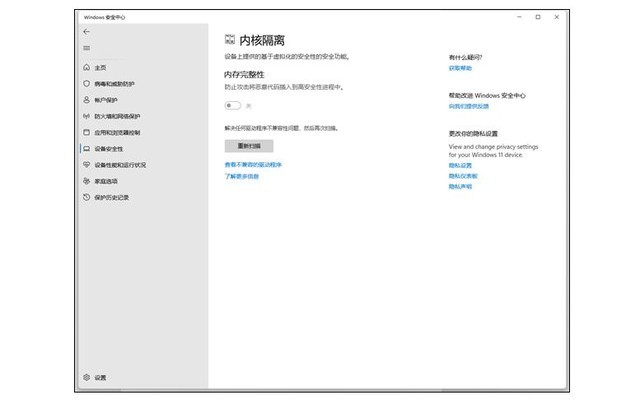Open the 隐私仪表板 link
Image resolution: width=640 pixels, height=409 pixels.
click(463, 176)
